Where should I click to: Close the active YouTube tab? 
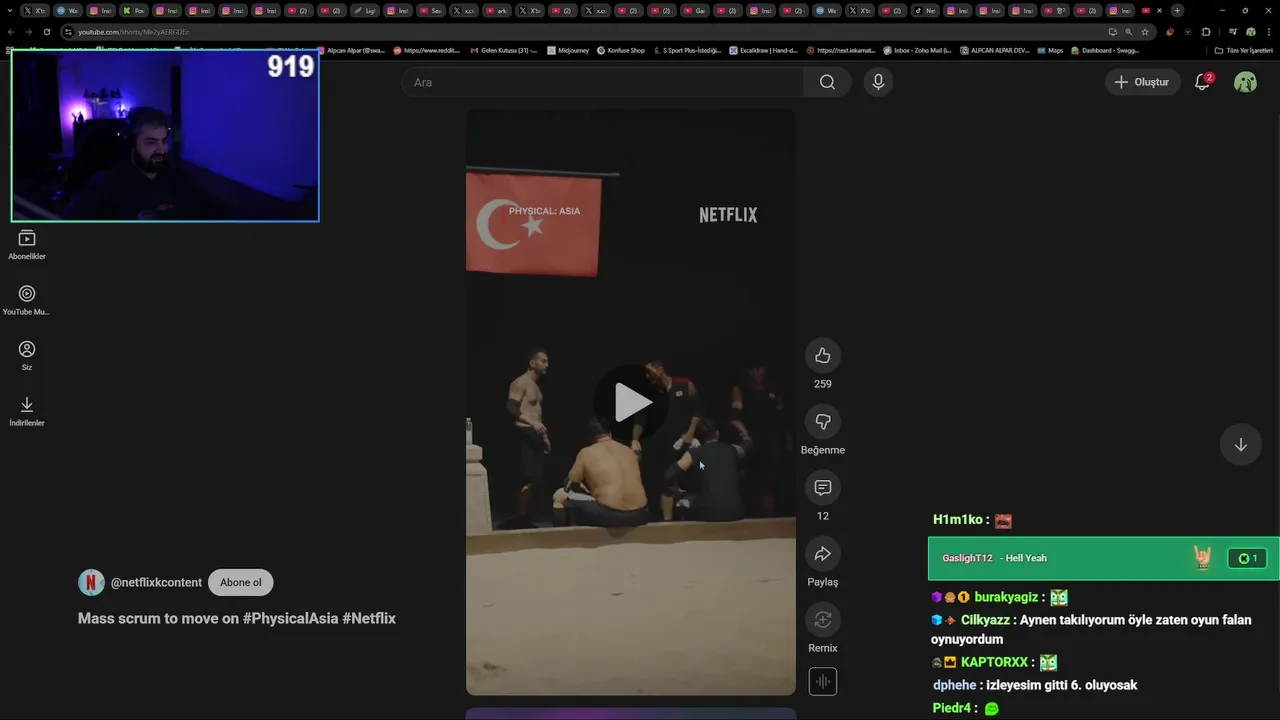point(1159,10)
